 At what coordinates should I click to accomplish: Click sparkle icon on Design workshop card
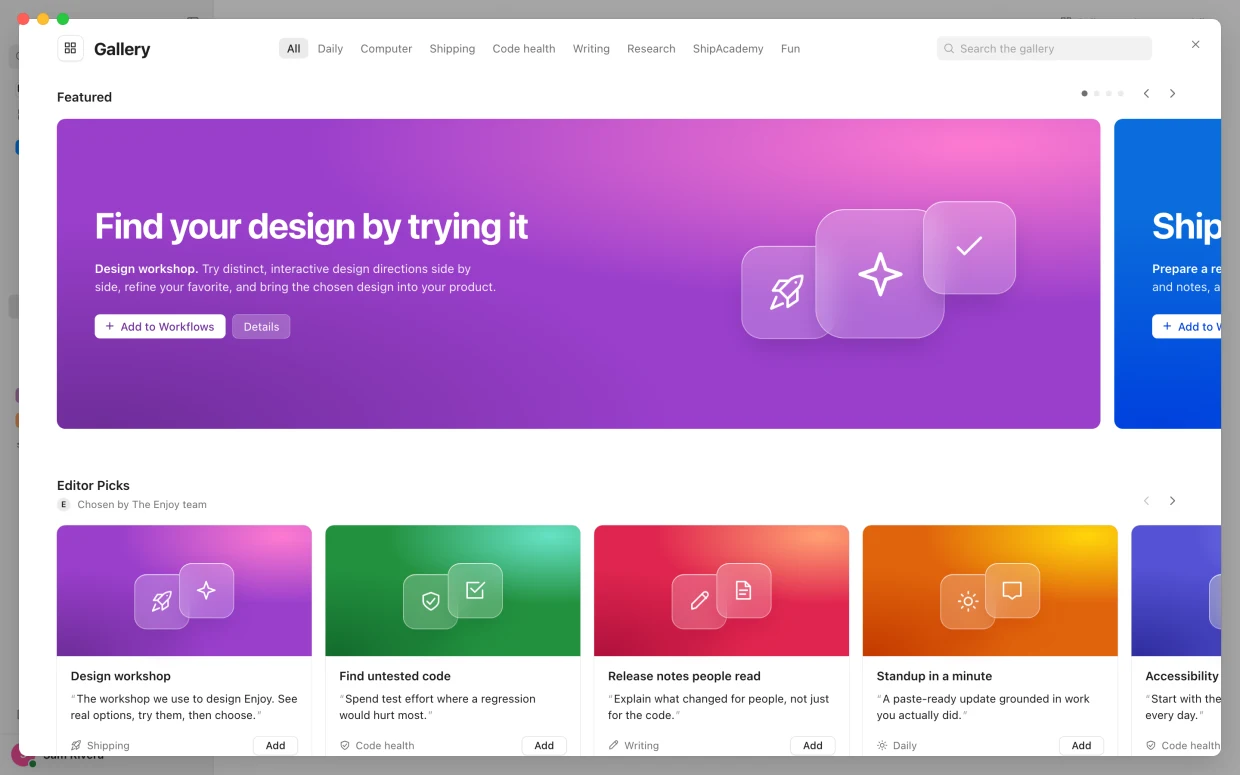point(206,590)
